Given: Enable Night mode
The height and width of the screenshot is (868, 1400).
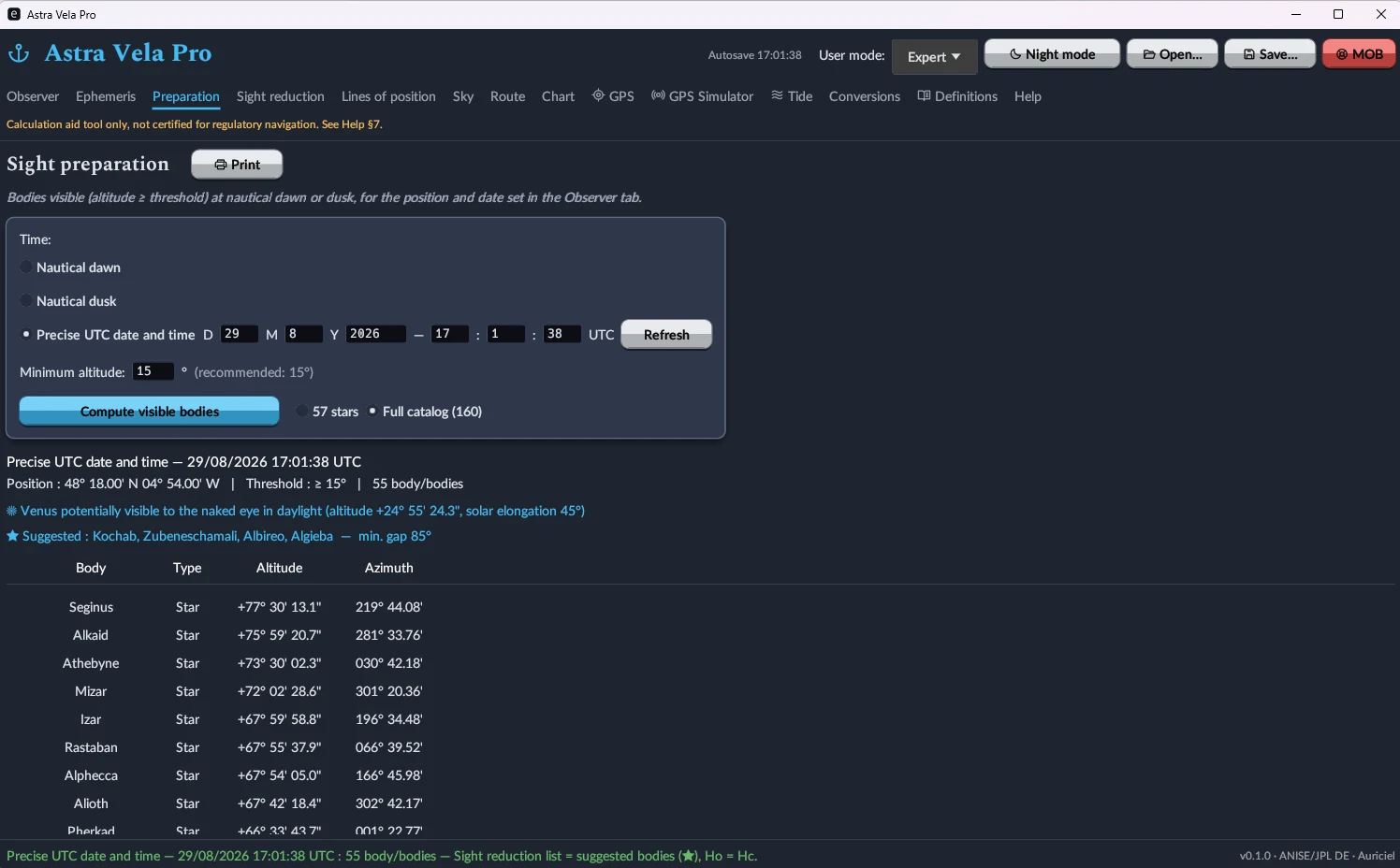Looking at the screenshot, I should pyautogui.click(x=1052, y=54).
